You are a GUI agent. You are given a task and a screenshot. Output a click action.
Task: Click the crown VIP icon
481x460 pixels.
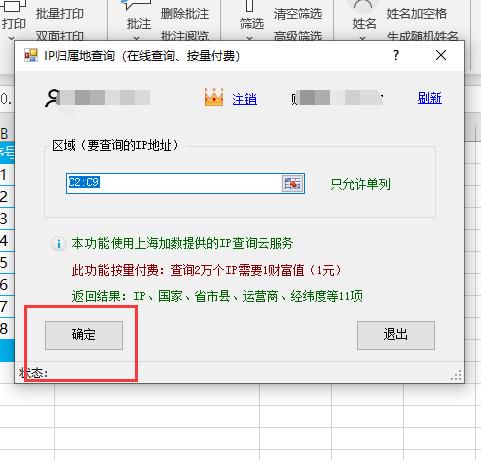tap(214, 97)
